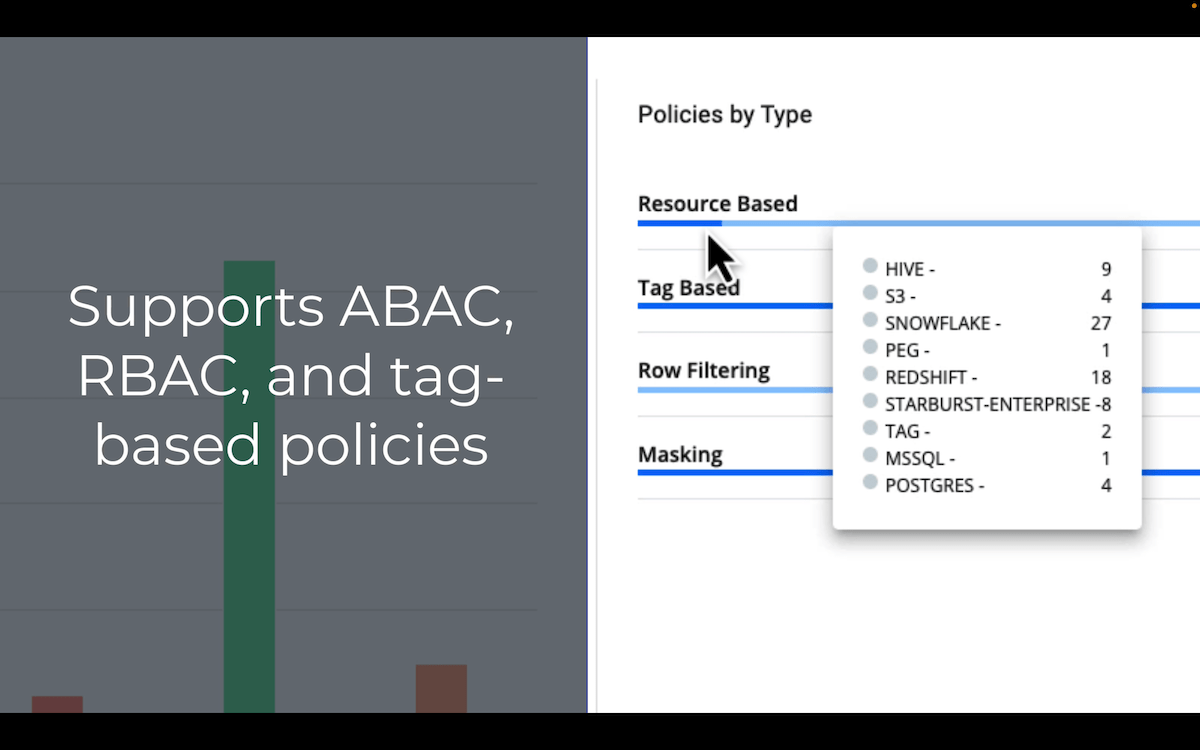This screenshot has height=750, width=1200.
Task: Click the STARBURST-ENTERPRISE legend dot
Action: (x=870, y=402)
